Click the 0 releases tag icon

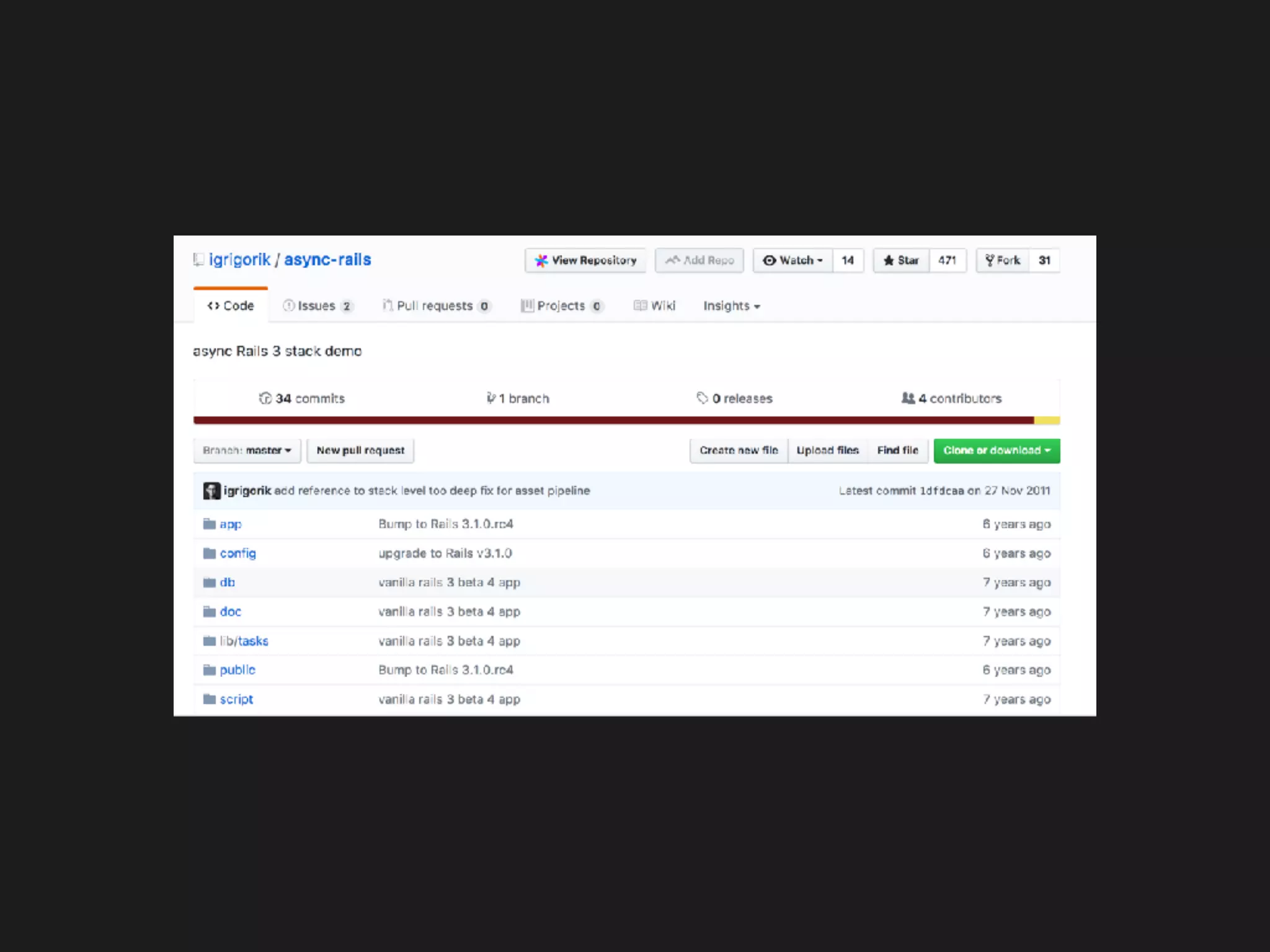(x=702, y=398)
